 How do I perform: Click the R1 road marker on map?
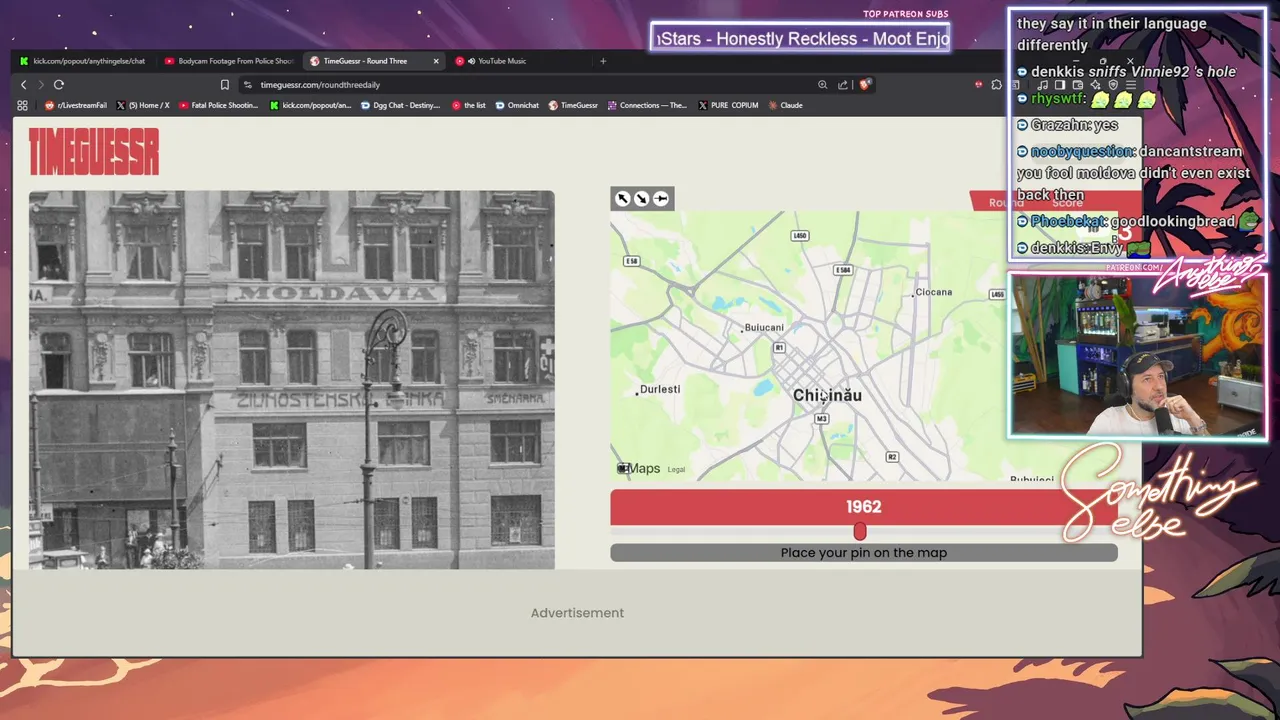point(779,348)
